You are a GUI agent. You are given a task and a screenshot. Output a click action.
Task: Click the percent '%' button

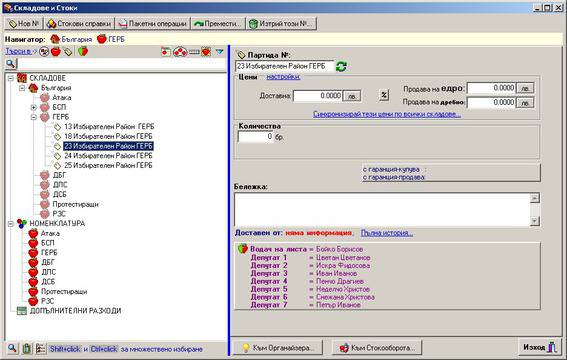[384, 95]
